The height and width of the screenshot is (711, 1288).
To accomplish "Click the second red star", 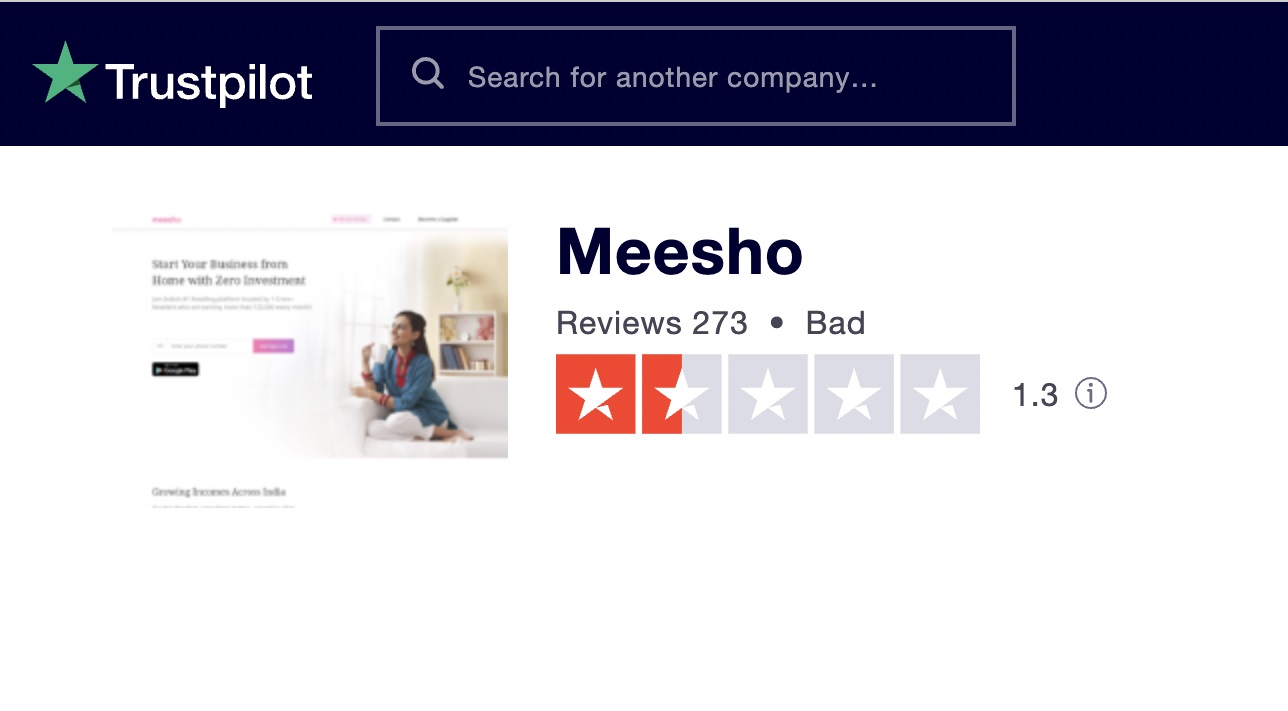I will pyautogui.click(x=681, y=393).
